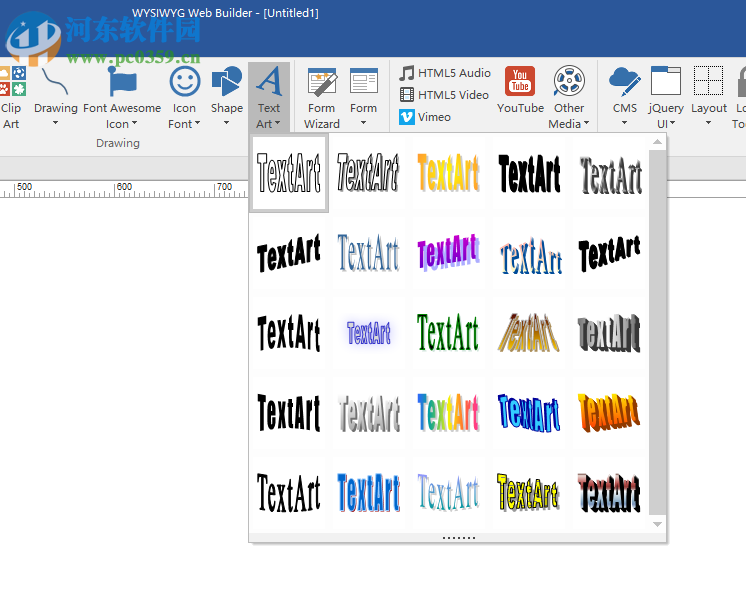This screenshot has height=589, width=746.
Task: Click the jQuery UI icon
Action: [666, 81]
